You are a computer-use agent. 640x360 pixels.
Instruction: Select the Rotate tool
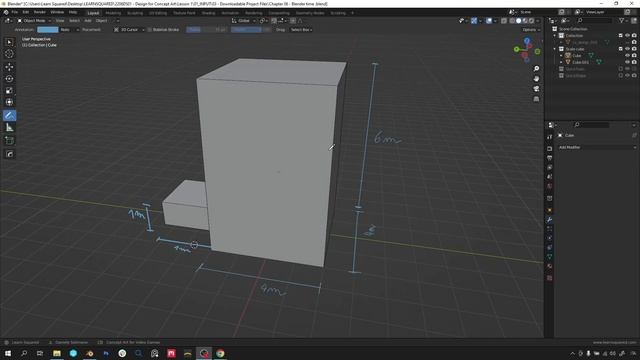(9, 79)
